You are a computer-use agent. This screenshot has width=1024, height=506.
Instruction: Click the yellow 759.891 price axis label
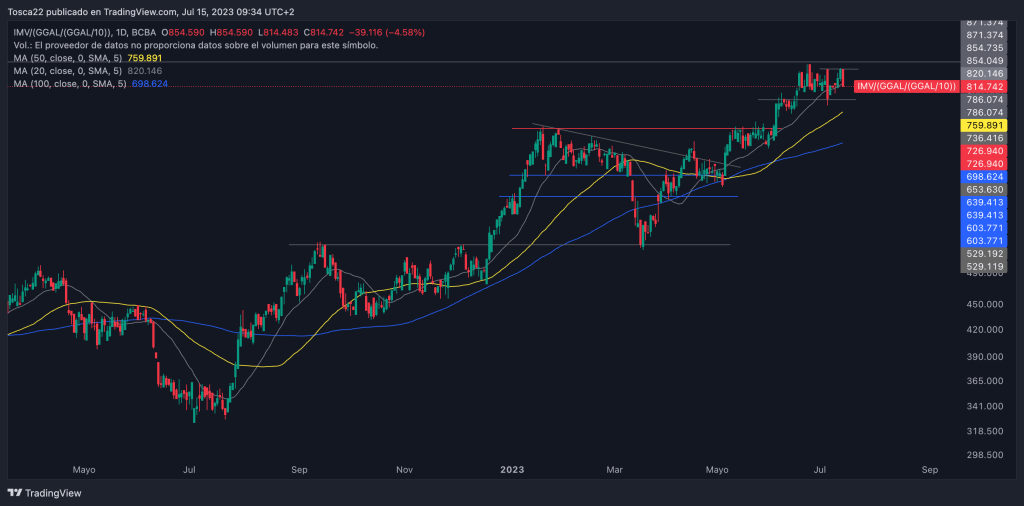coord(985,126)
